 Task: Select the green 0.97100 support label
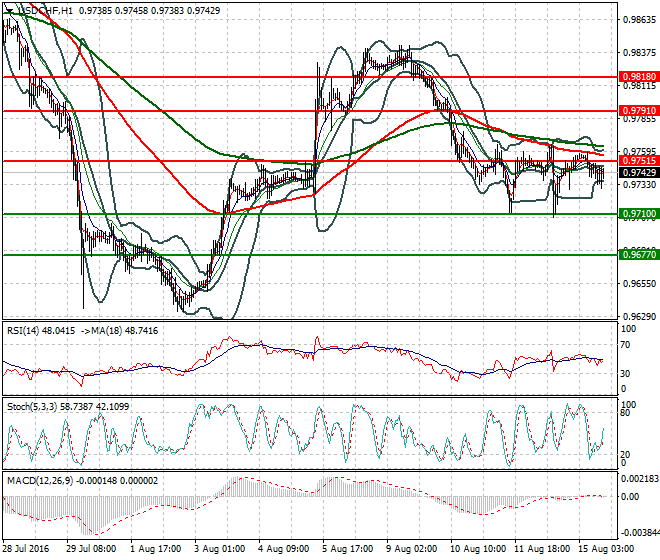[639, 214]
